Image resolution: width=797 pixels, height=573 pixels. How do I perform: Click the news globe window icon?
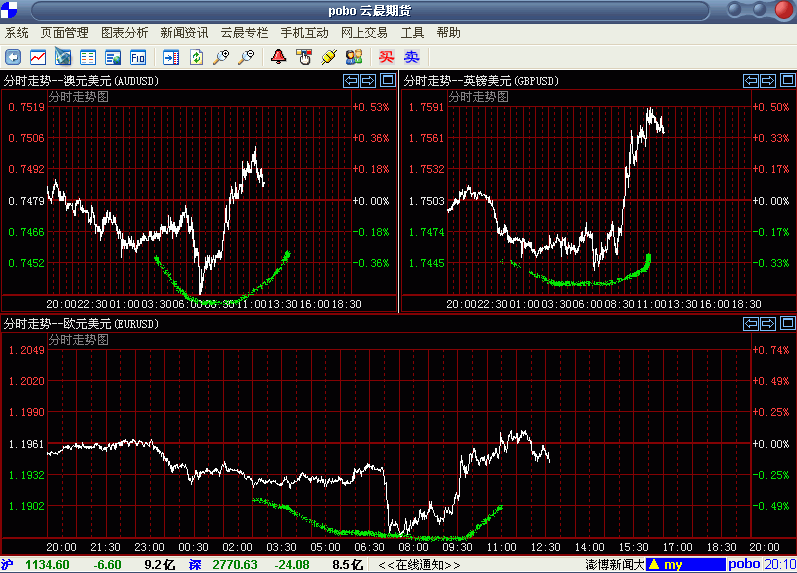coord(113,57)
